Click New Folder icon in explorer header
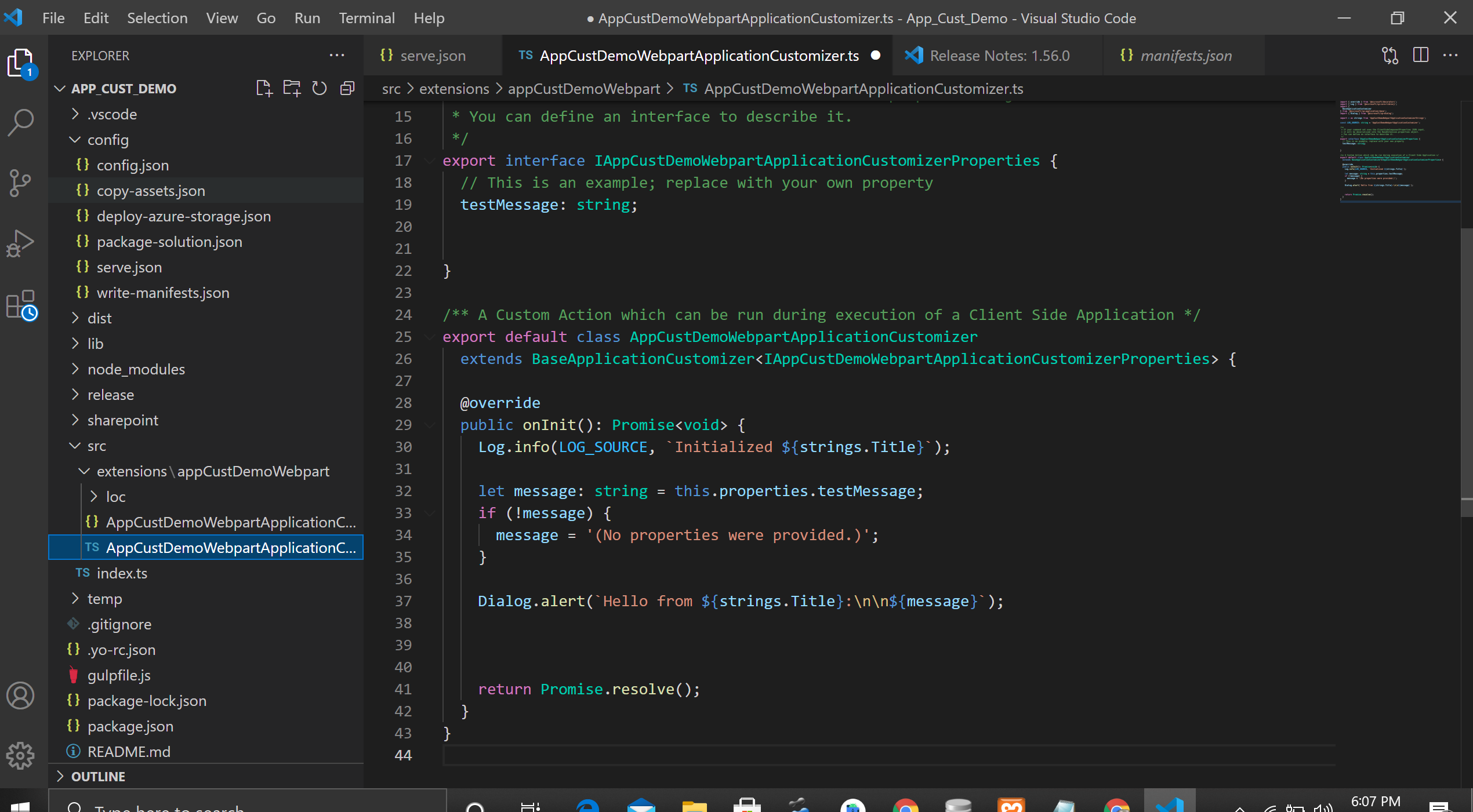Screen dimensions: 1473x812 pos(292,88)
